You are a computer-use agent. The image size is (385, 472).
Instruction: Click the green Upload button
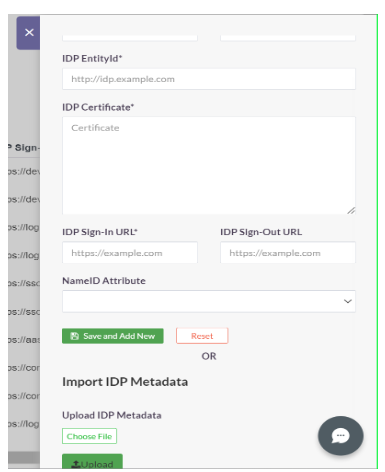(x=92, y=462)
